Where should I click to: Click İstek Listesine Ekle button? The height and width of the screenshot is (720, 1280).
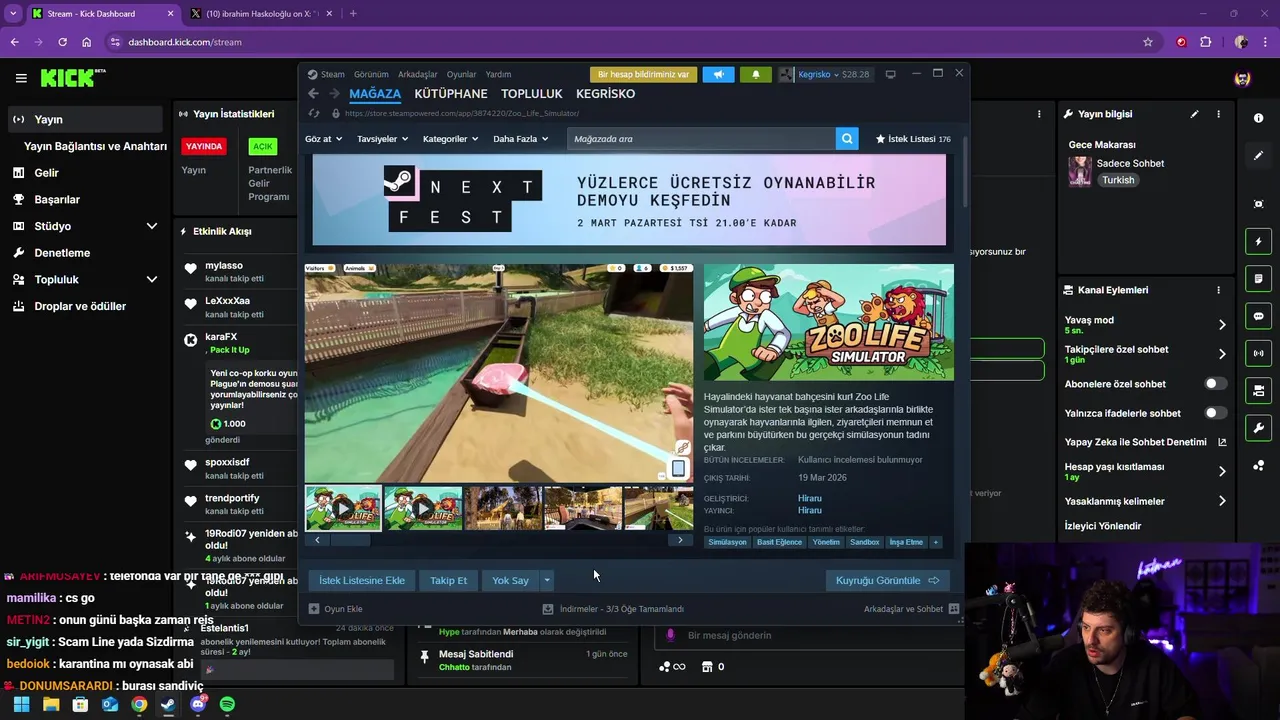(362, 580)
